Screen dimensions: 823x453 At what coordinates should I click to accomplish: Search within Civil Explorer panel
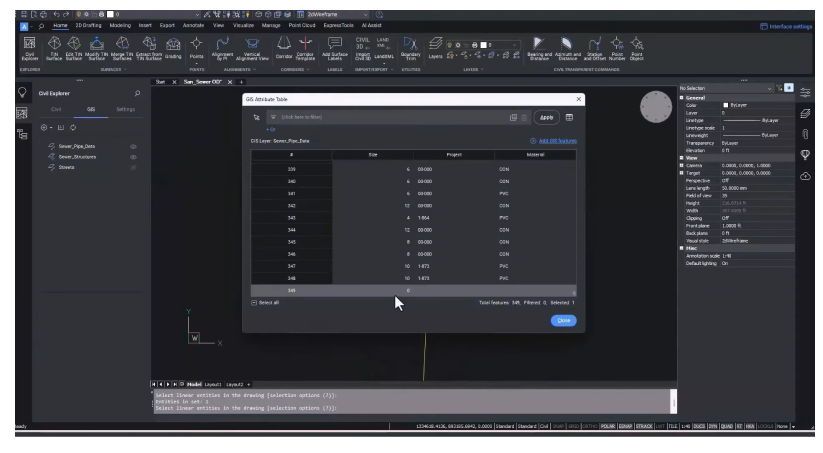point(137,93)
